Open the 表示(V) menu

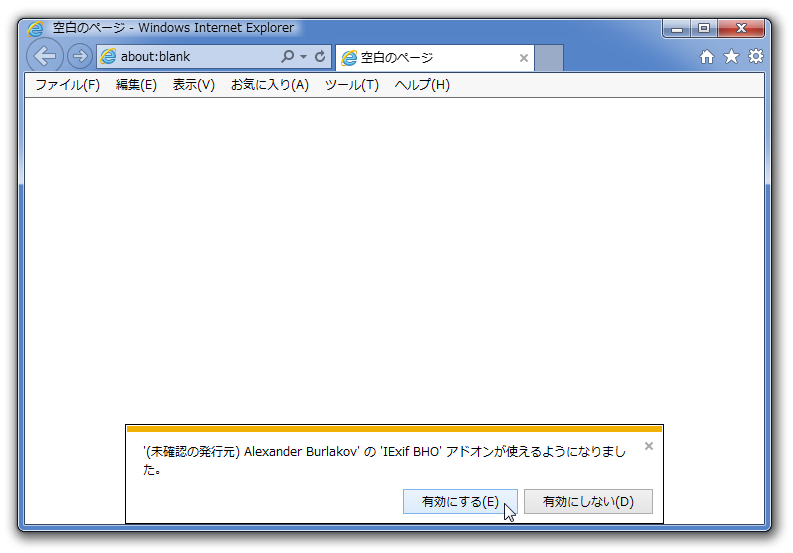point(193,84)
